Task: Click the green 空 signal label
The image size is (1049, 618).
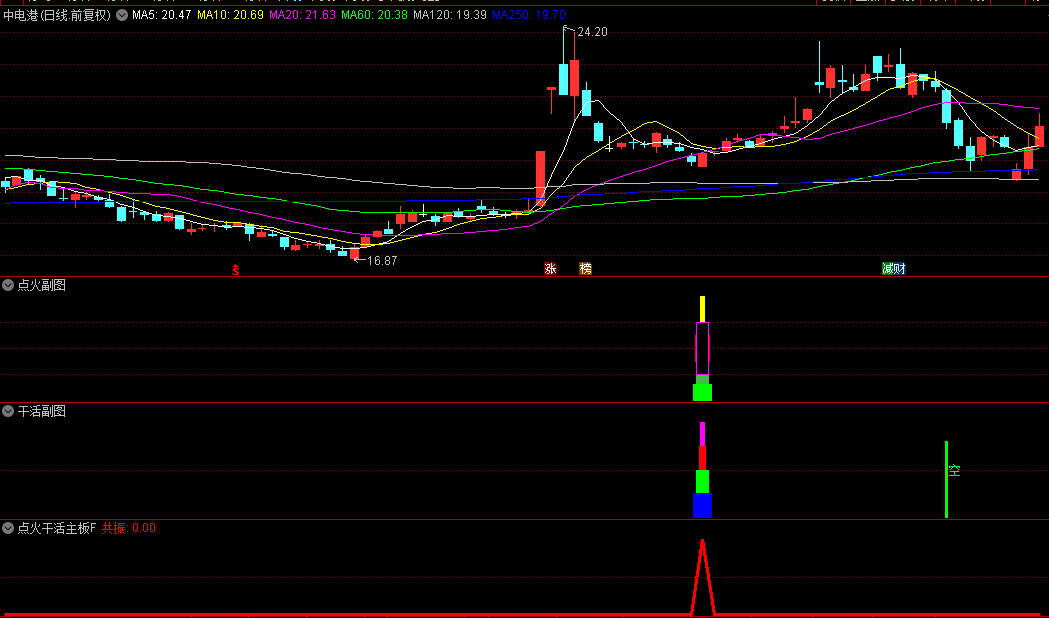Action: (955, 470)
